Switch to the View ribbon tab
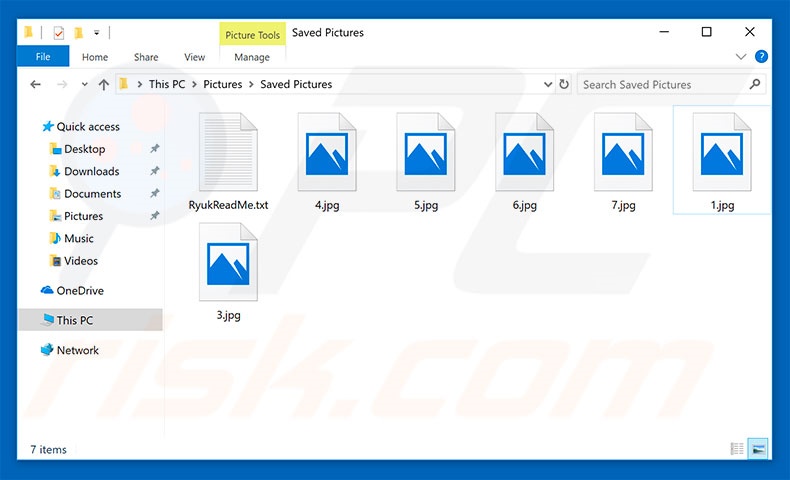The image size is (790, 480). click(194, 57)
